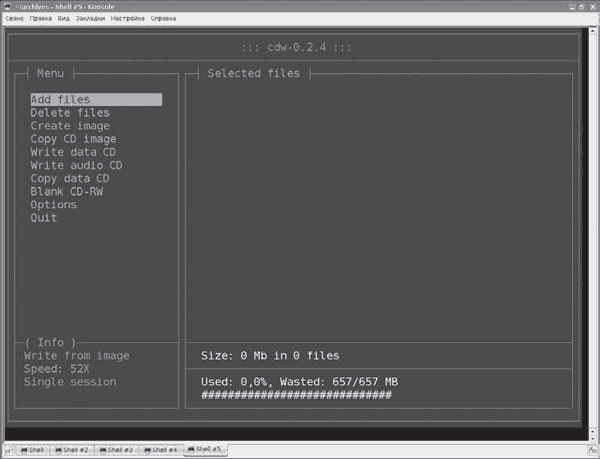Click the new session icon left of tabs

point(8,450)
